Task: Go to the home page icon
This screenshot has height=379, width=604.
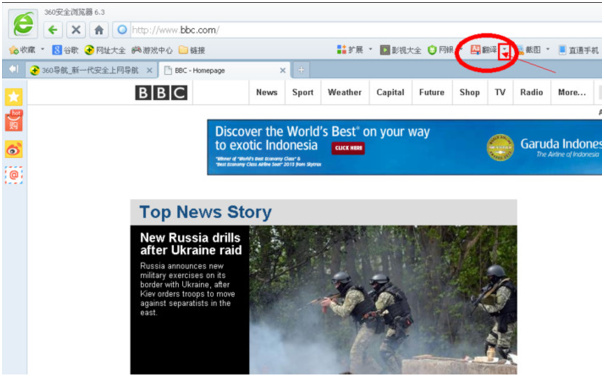Action: [99, 30]
